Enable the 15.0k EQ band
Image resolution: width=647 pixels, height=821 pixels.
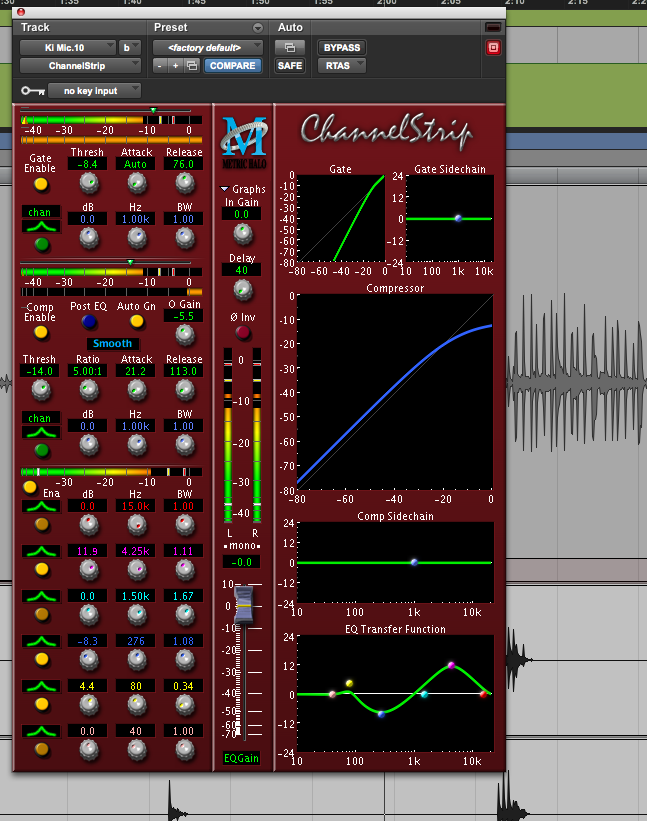pyautogui.click(x=42, y=524)
